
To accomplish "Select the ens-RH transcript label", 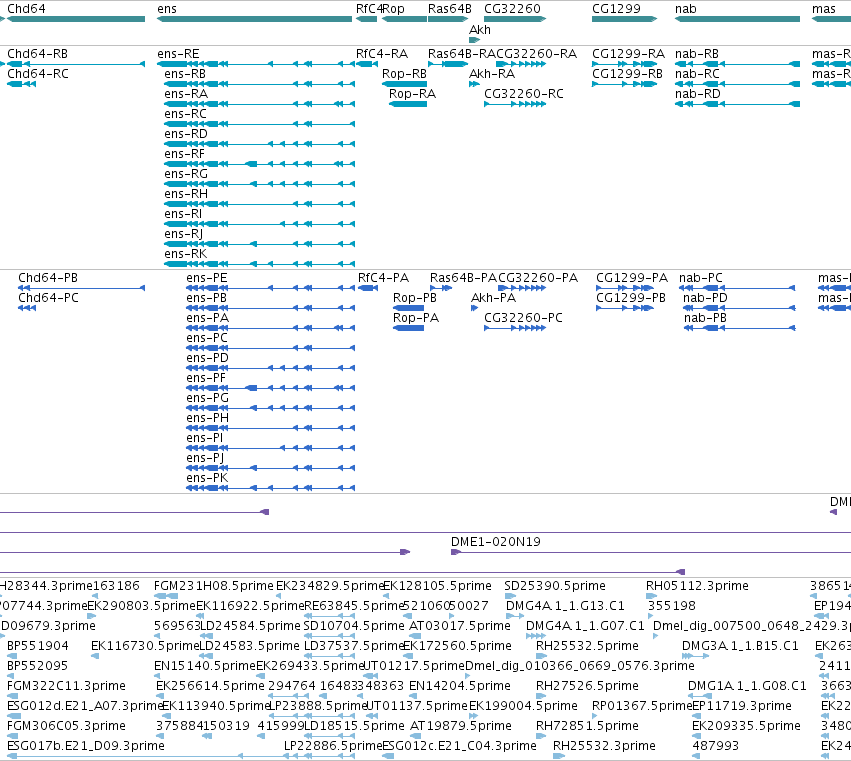I will click(186, 194).
